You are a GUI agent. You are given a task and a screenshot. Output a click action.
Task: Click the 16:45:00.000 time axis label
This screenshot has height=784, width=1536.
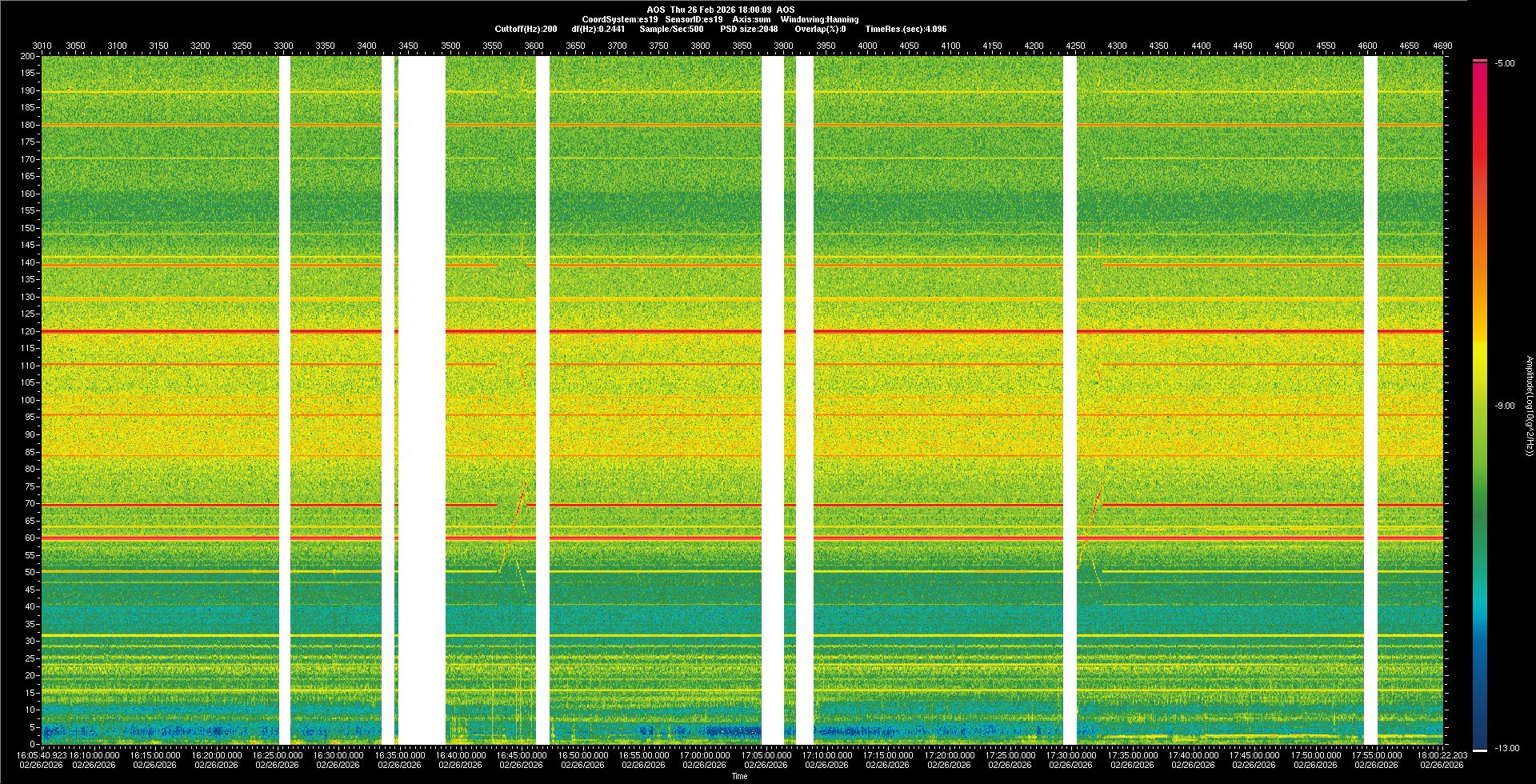pyautogui.click(x=522, y=755)
